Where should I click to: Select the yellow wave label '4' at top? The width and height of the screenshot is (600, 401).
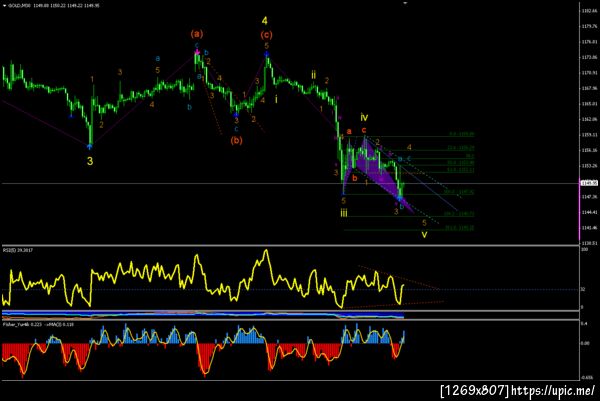(264, 21)
